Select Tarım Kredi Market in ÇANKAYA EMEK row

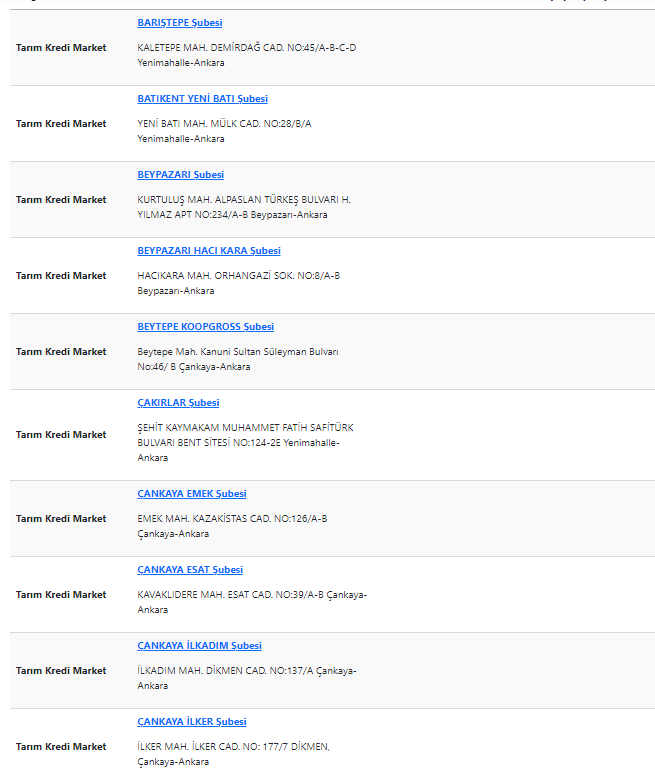click(61, 519)
